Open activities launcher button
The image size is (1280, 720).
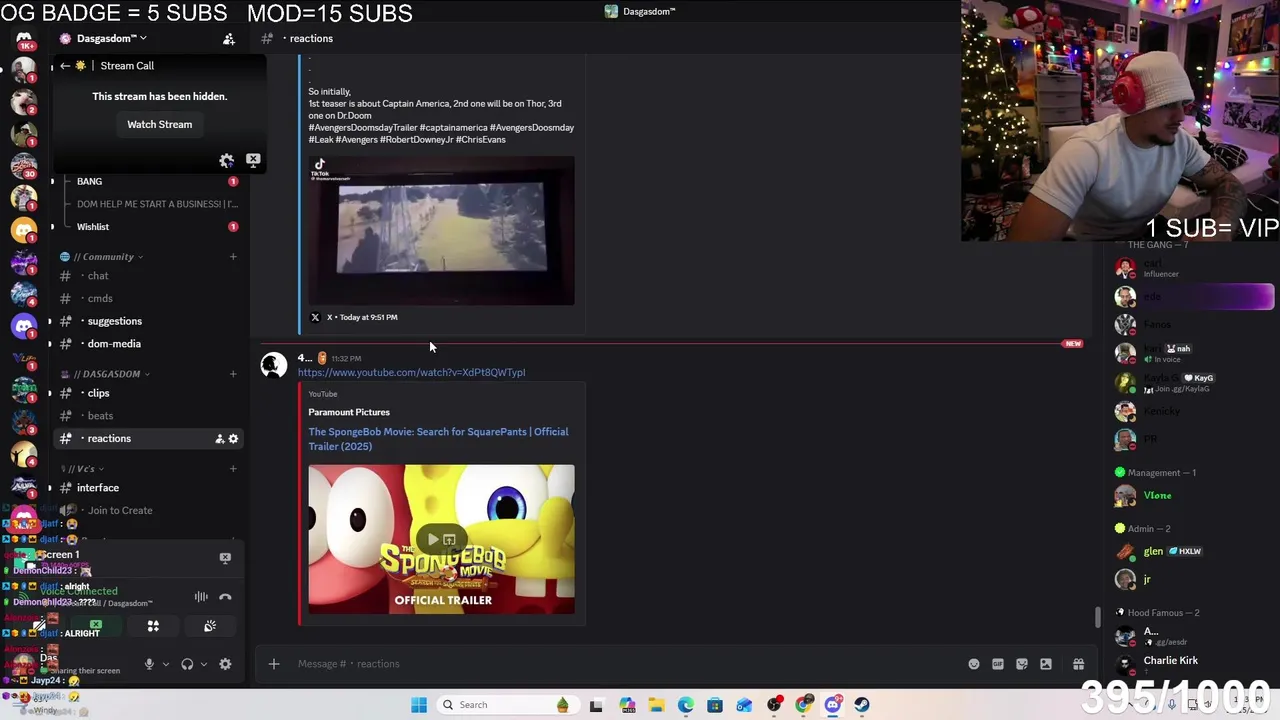click(153, 626)
